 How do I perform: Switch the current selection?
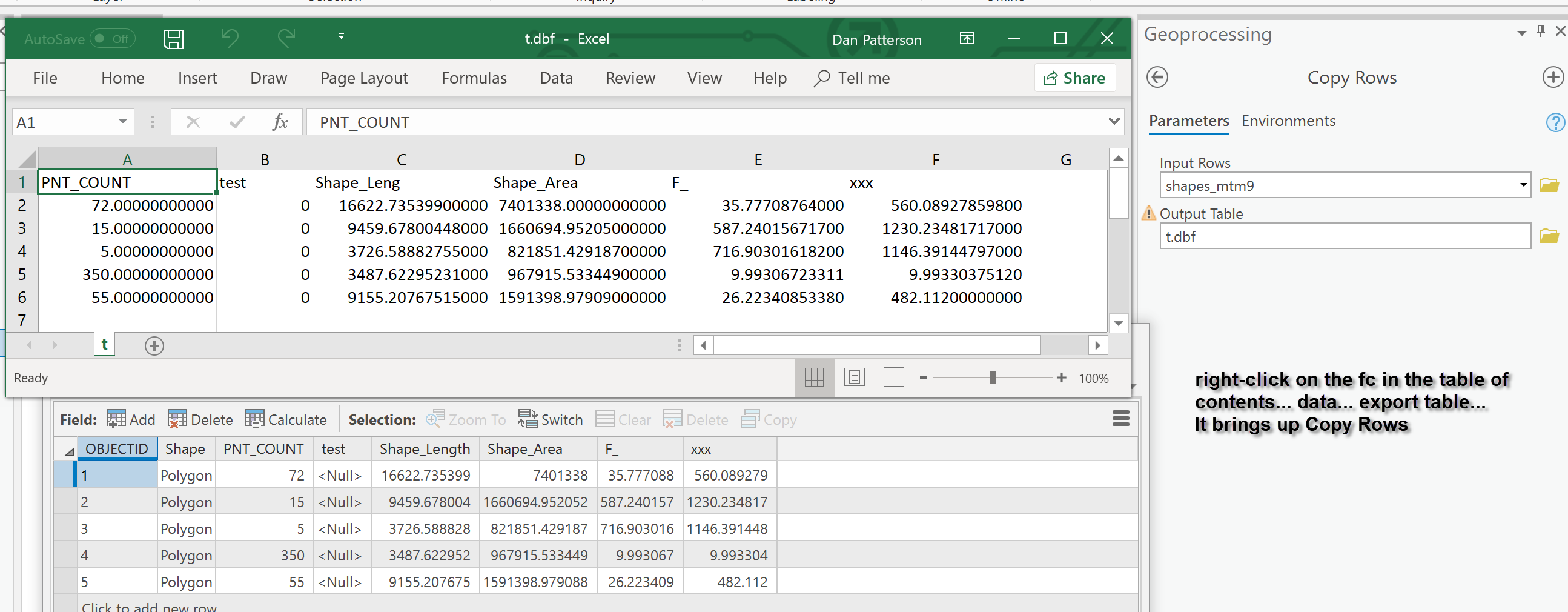[550, 419]
